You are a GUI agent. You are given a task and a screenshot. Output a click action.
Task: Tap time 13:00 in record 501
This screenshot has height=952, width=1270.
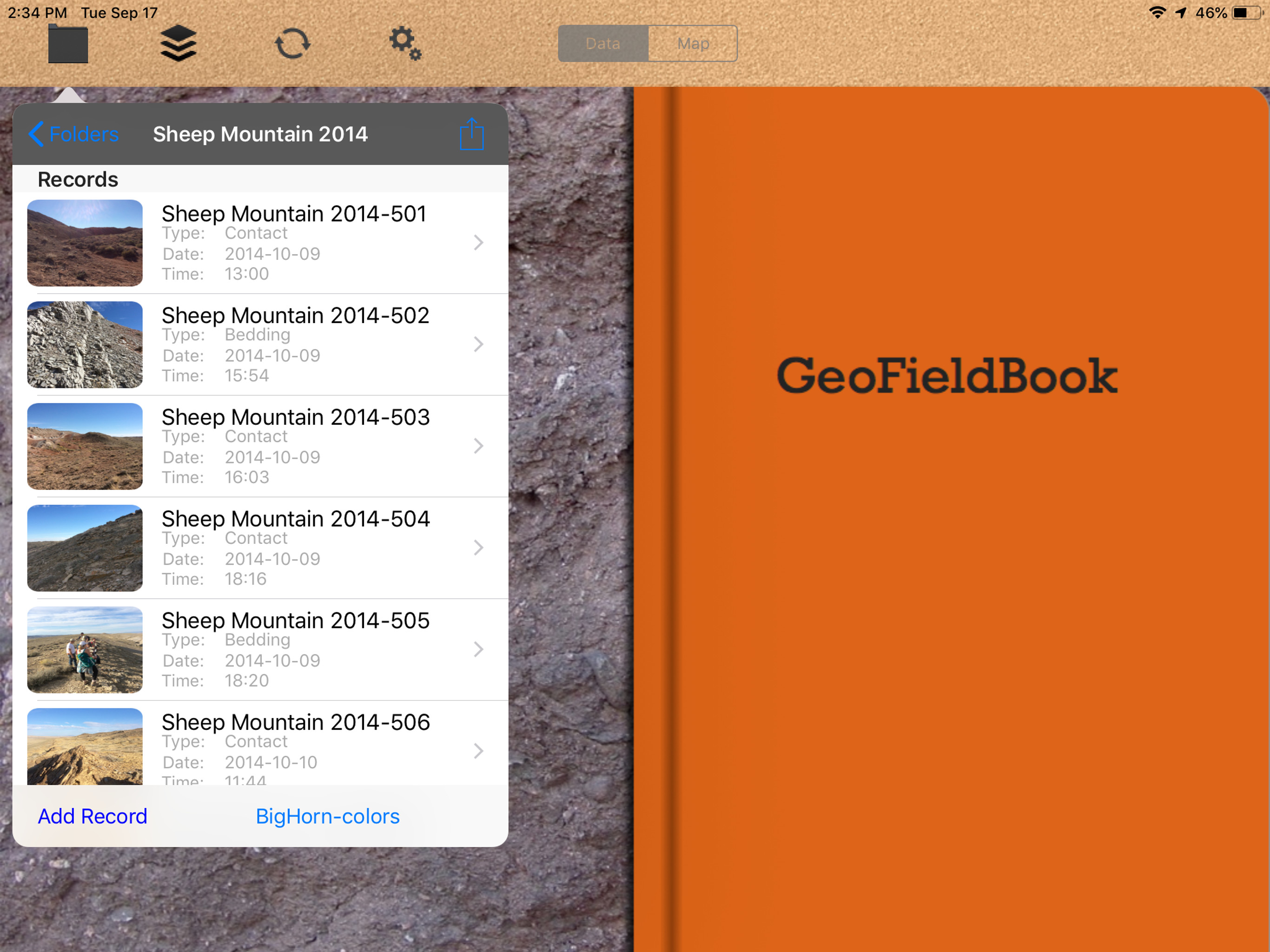246,274
